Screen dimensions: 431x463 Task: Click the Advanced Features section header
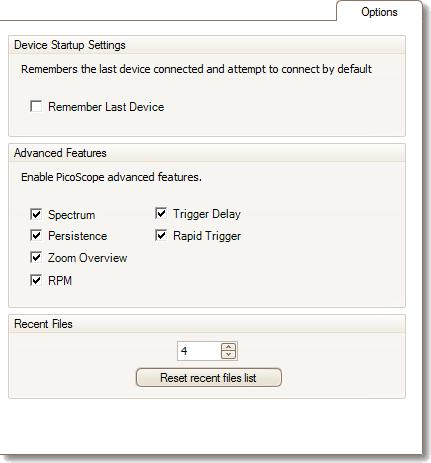(x=207, y=153)
